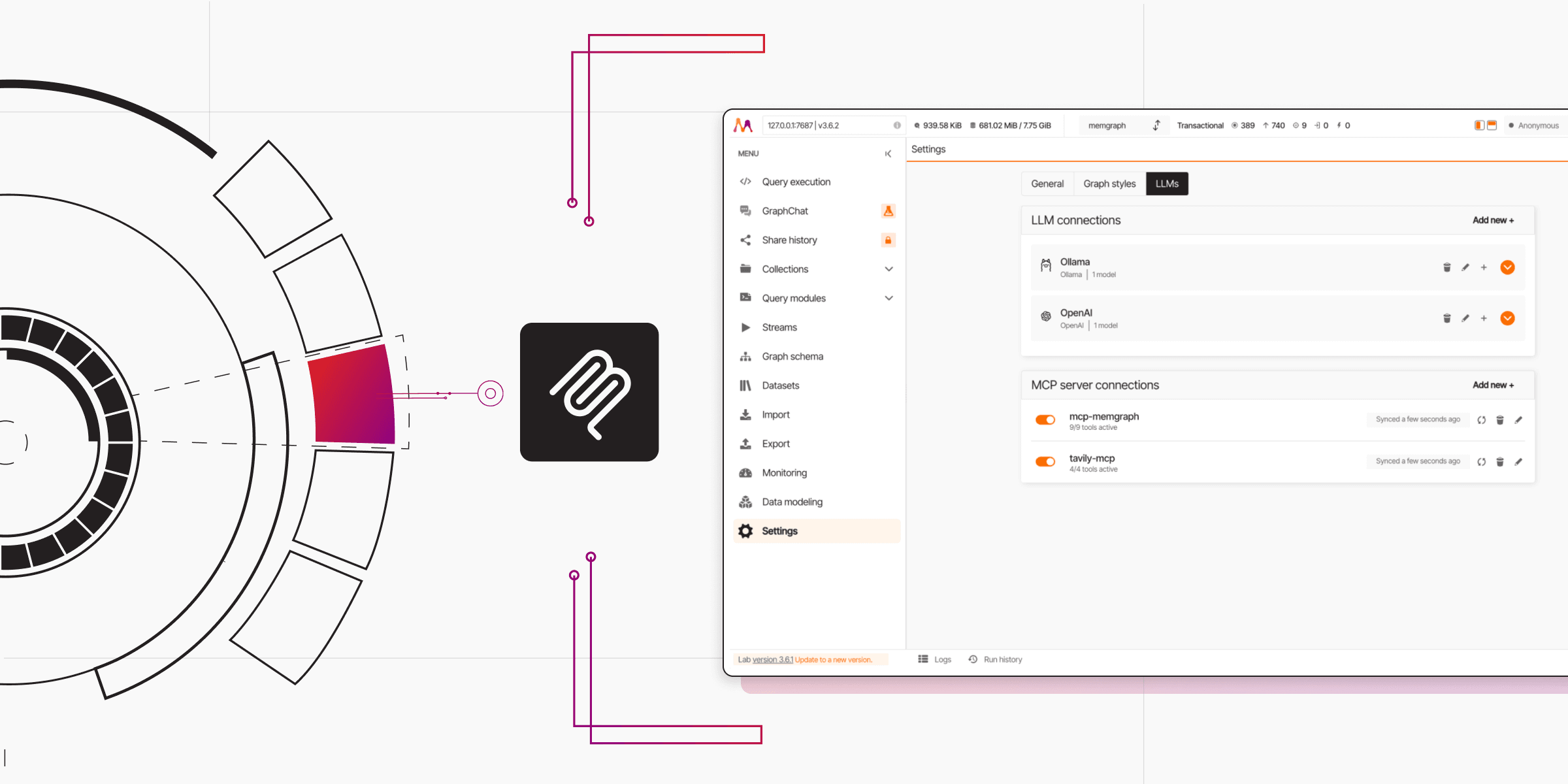
Task: Open the Export section
Action: coord(775,443)
